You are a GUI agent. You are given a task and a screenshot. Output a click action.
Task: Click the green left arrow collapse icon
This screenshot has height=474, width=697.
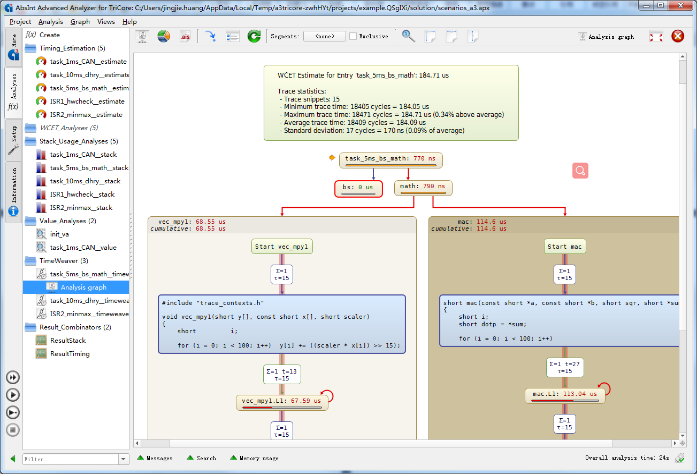13,458
